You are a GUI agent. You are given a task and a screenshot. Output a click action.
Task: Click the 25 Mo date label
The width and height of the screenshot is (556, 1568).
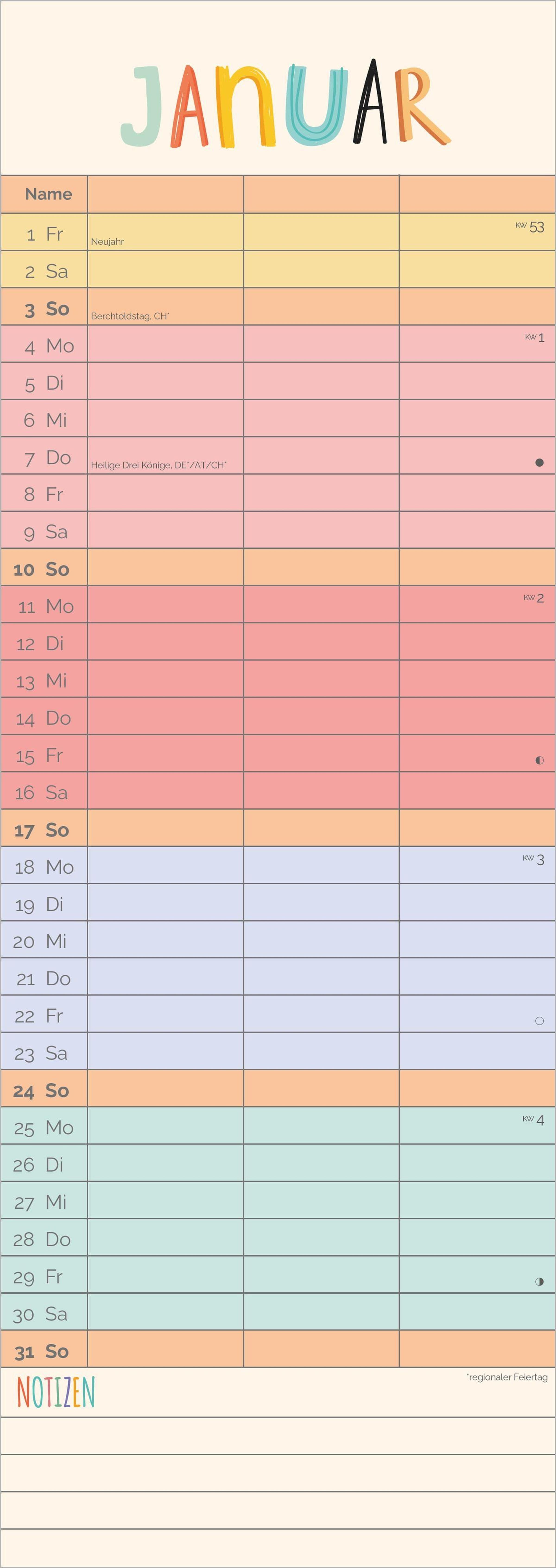[x=44, y=1127]
